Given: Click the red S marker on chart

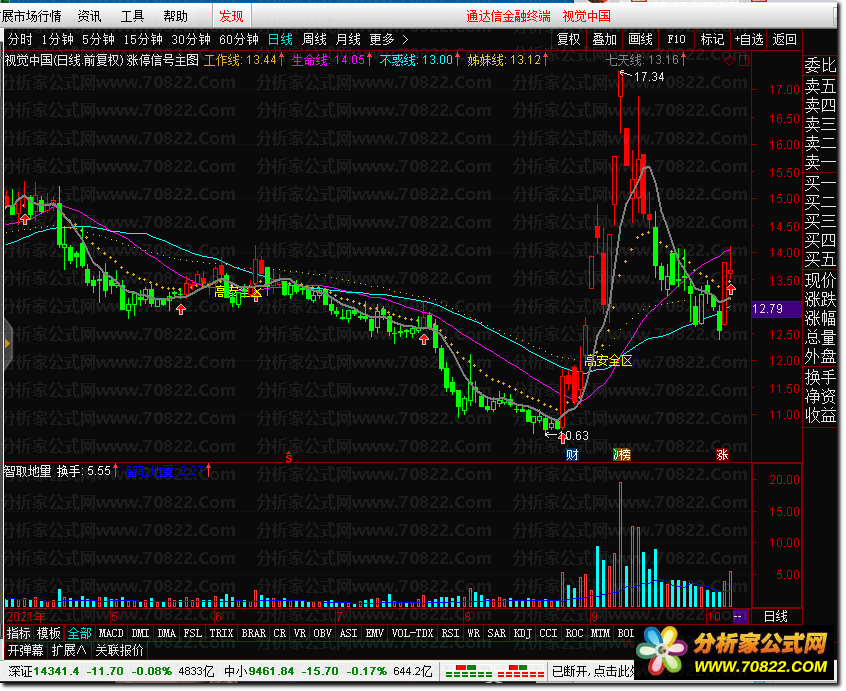Looking at the screenshot, I should (289, 457).
